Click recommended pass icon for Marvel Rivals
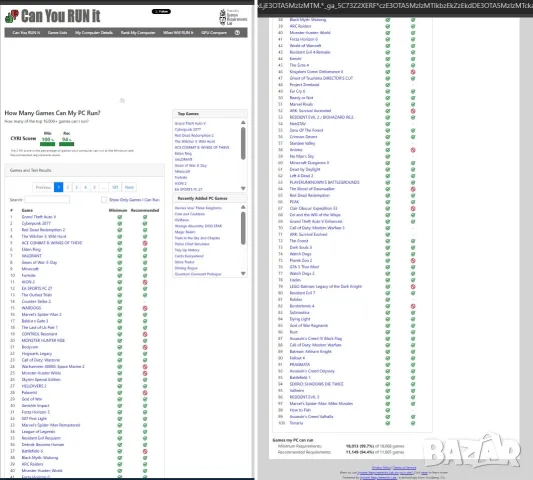533x480 pixels. tap(413, 104)
